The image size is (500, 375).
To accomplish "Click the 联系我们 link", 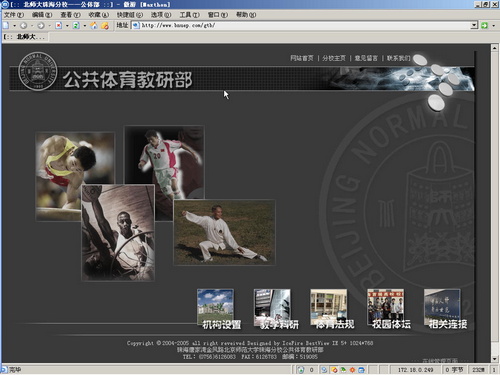I will click(398, 58).
